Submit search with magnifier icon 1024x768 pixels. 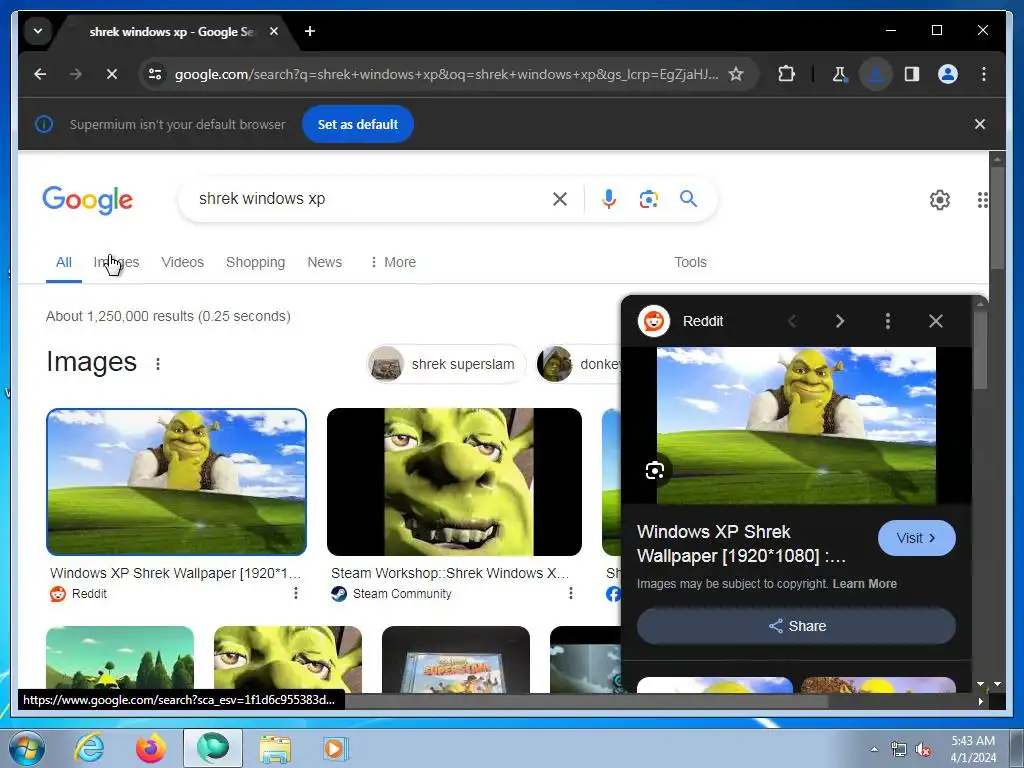(x=688, y=199)
